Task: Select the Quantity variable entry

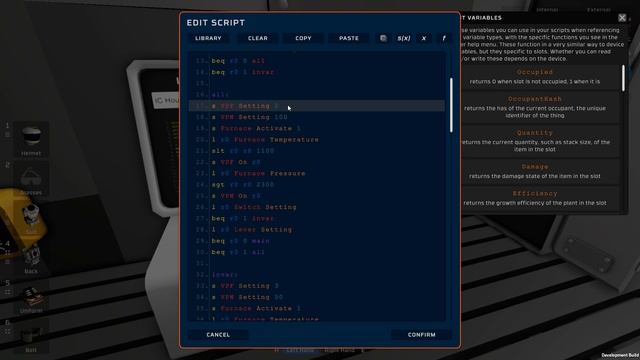Action: [535, 141]
